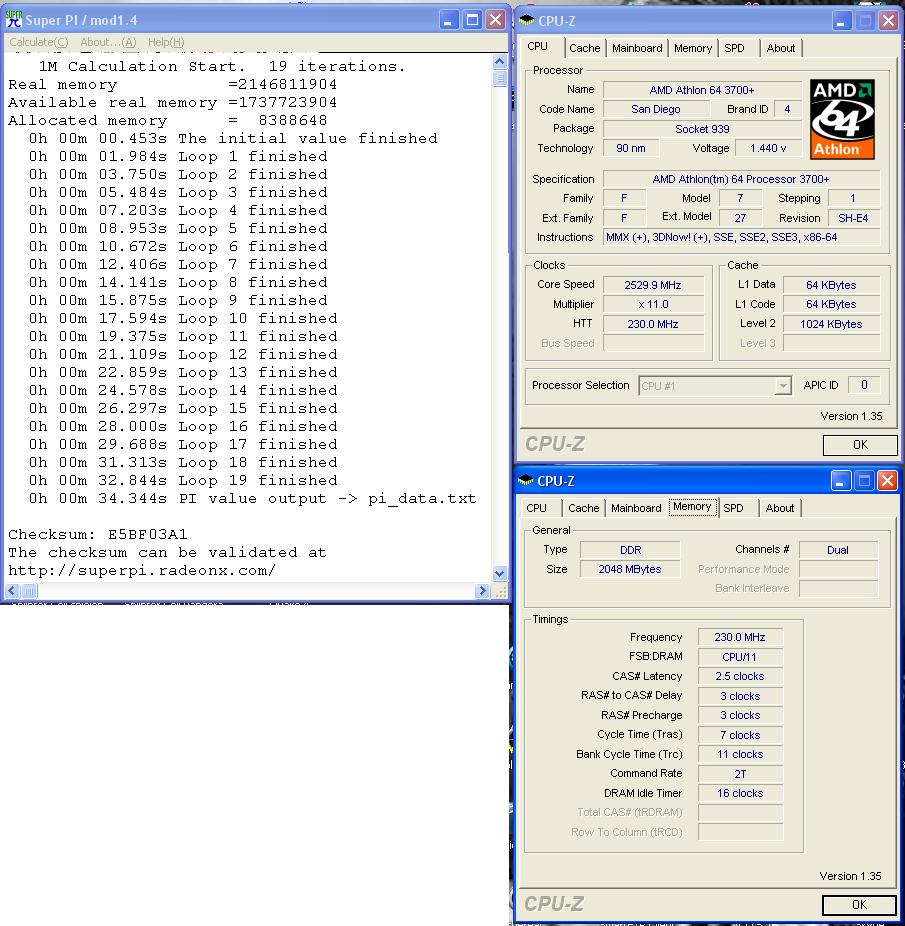The image size is (905, 926).
Task: Close the top CPU-Z window
Action: pos(888,21)
